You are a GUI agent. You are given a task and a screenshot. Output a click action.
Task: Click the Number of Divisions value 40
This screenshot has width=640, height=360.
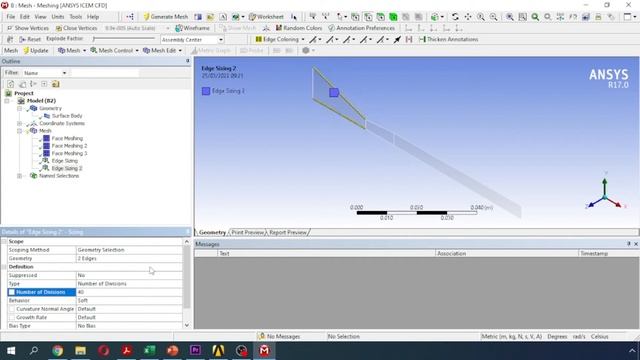129,292
